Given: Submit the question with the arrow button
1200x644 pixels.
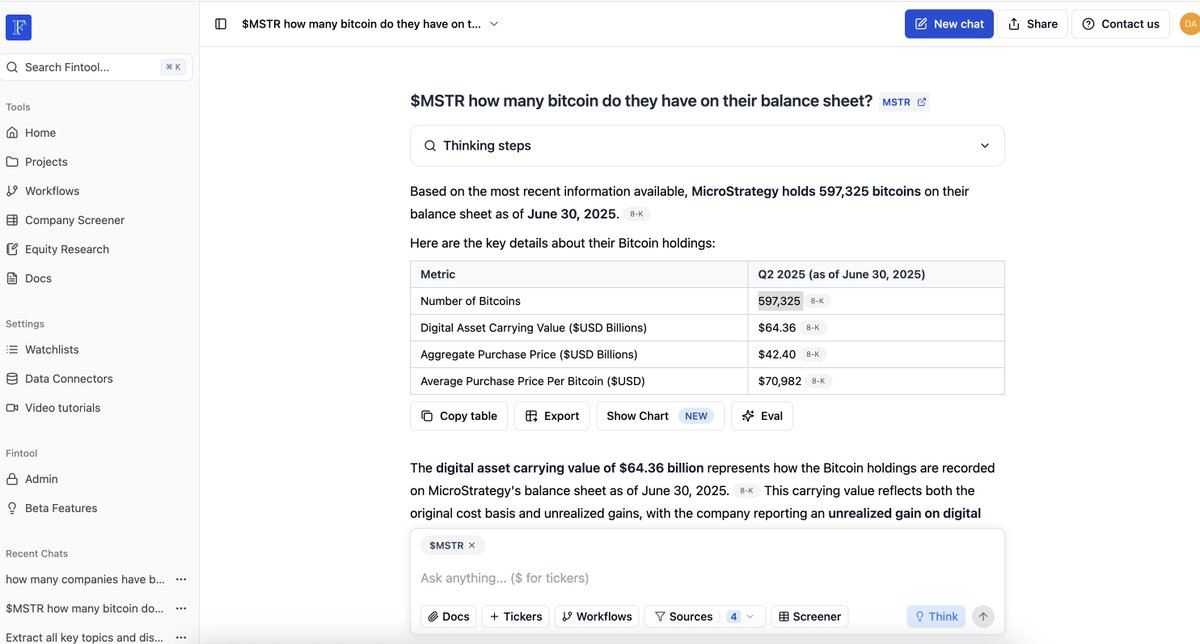Looking at the screenshot, I should click(983, 617).
